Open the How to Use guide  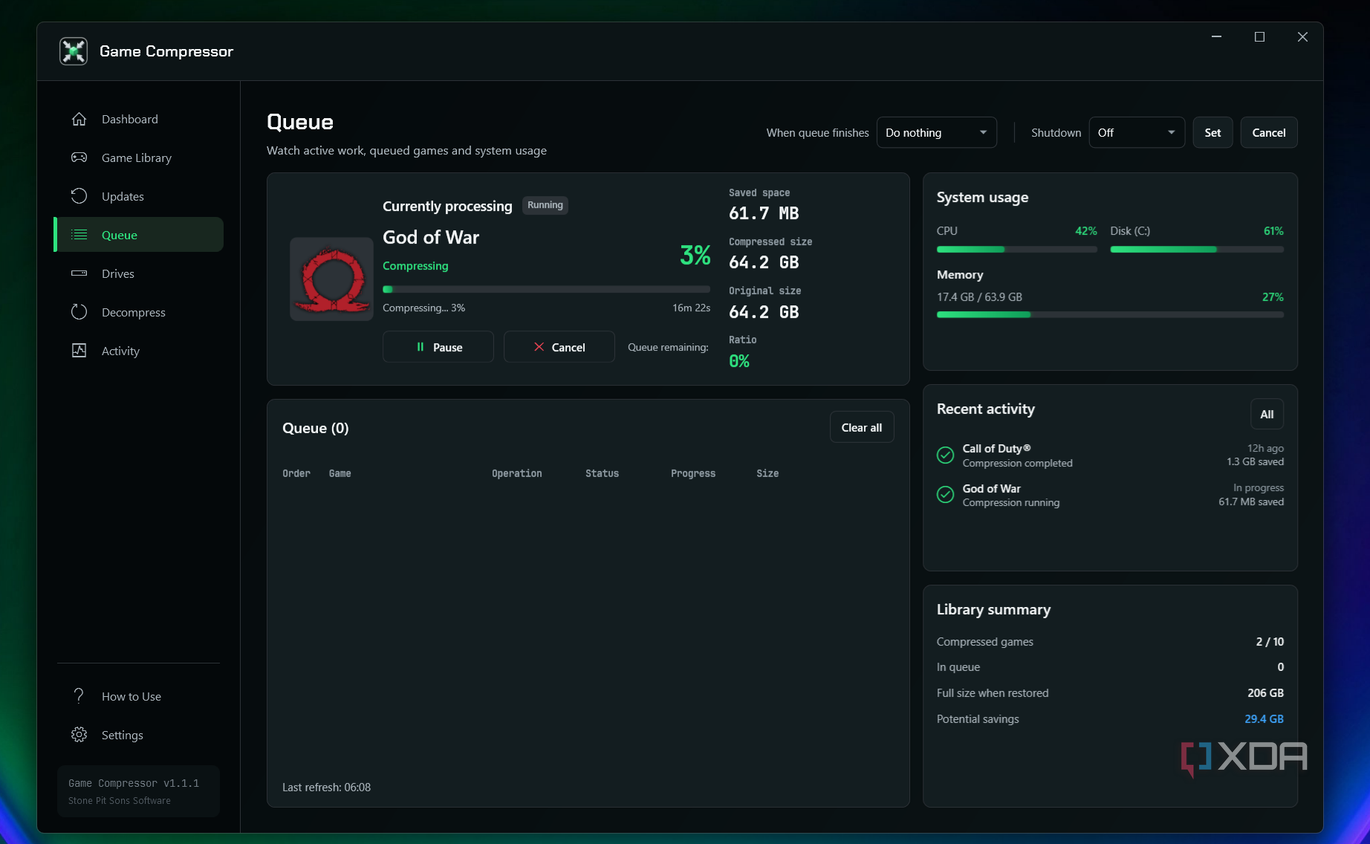(x=139, y=696)
